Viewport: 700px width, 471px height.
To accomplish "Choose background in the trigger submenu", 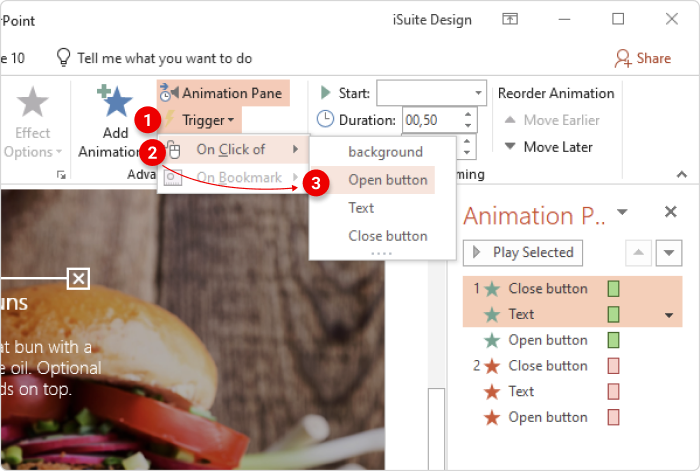I will point(385,152).
